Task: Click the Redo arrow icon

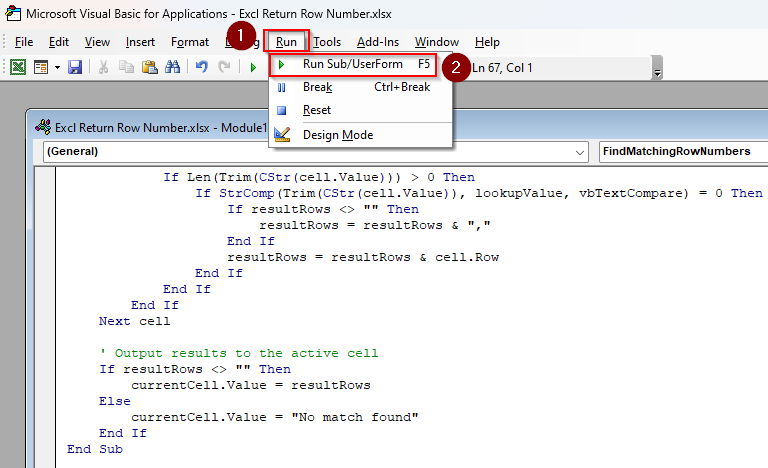Action: pyautogui.click(x=224, y=67)
